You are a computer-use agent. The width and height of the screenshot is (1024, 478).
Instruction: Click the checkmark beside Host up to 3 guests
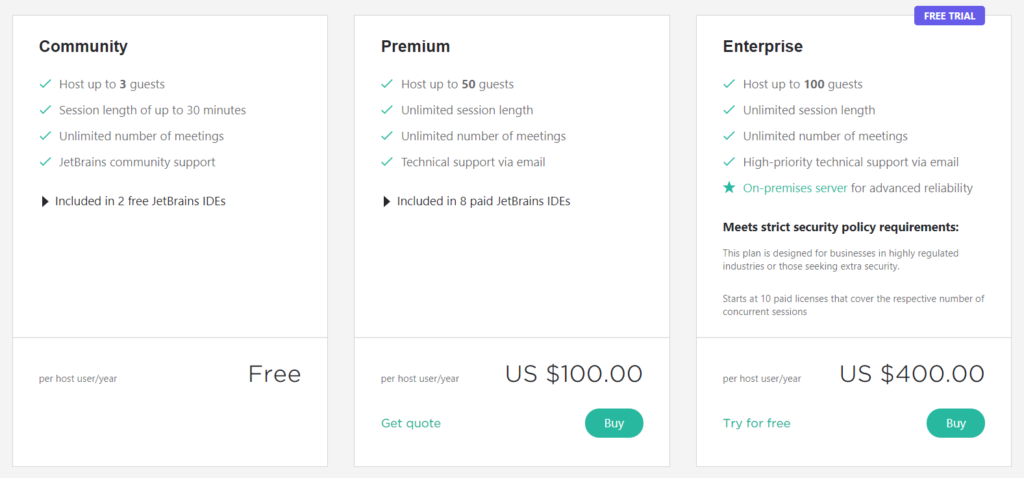click(45, 84)
